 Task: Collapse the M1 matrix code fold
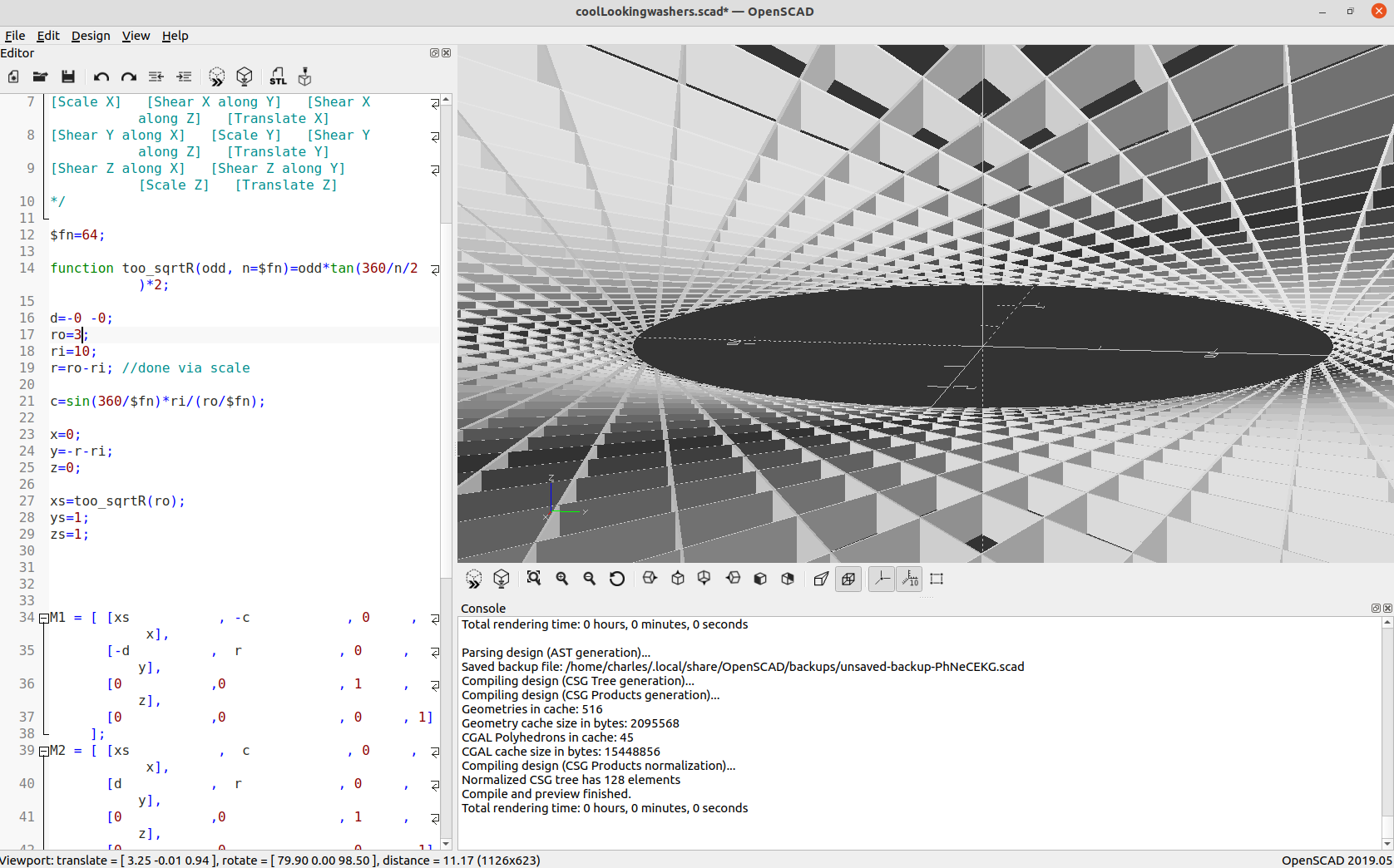click(x=43, y=618)
